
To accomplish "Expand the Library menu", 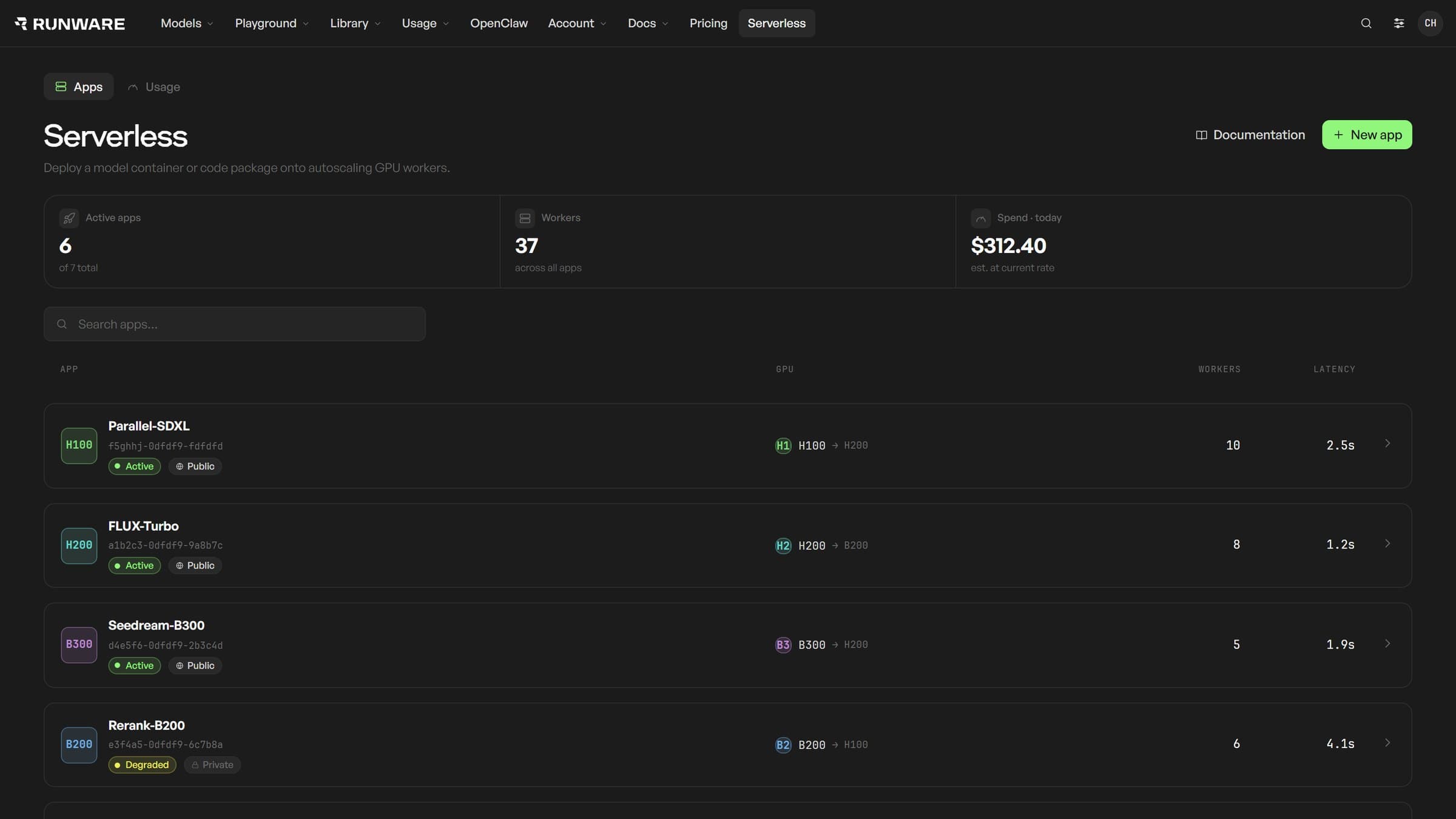I will click(355, 23).
